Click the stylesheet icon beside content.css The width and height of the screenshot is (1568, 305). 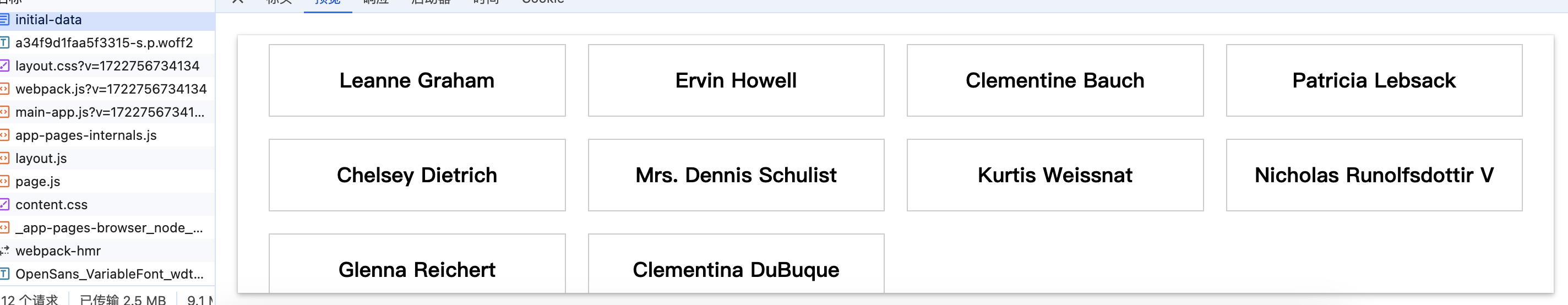(4, 205)
